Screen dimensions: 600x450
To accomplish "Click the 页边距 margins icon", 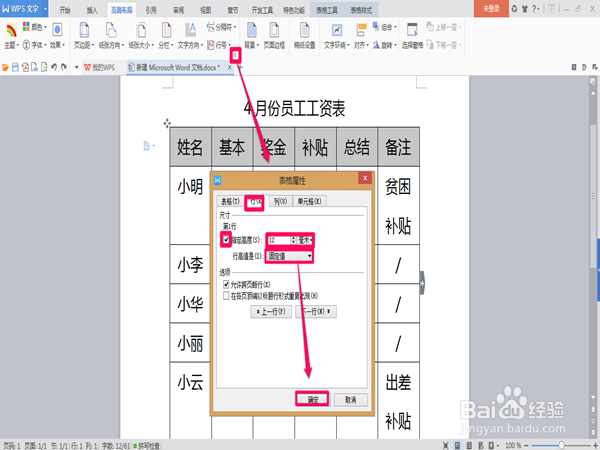I will tap(84, 29).
